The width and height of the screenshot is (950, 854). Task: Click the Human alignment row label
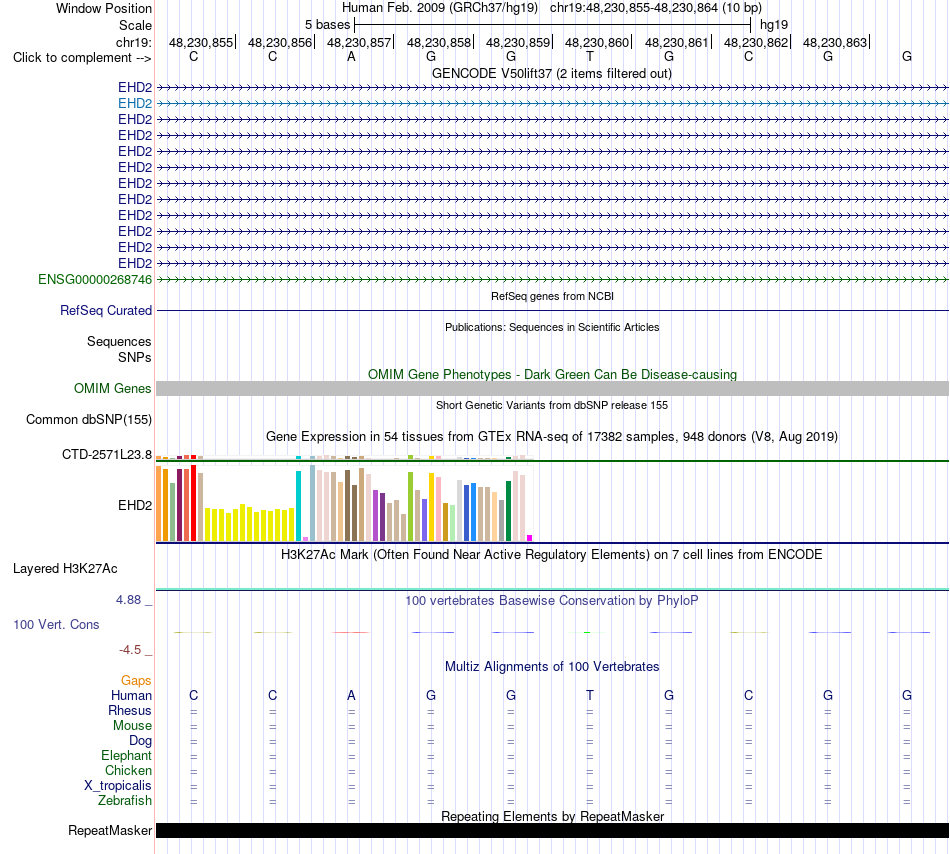(131, 695)
